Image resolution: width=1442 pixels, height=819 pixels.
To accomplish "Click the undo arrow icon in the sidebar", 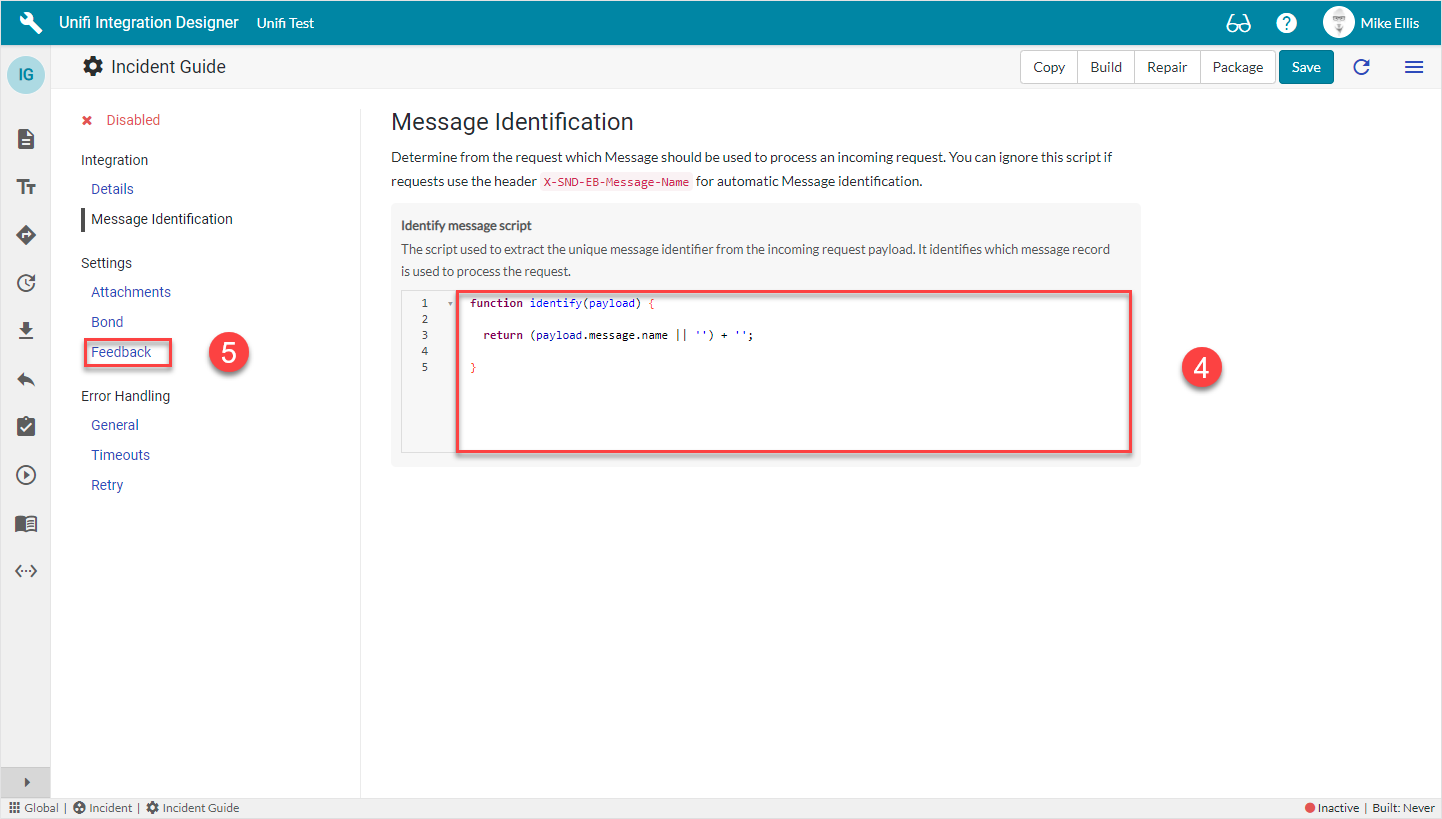I will tap(25, 379).
